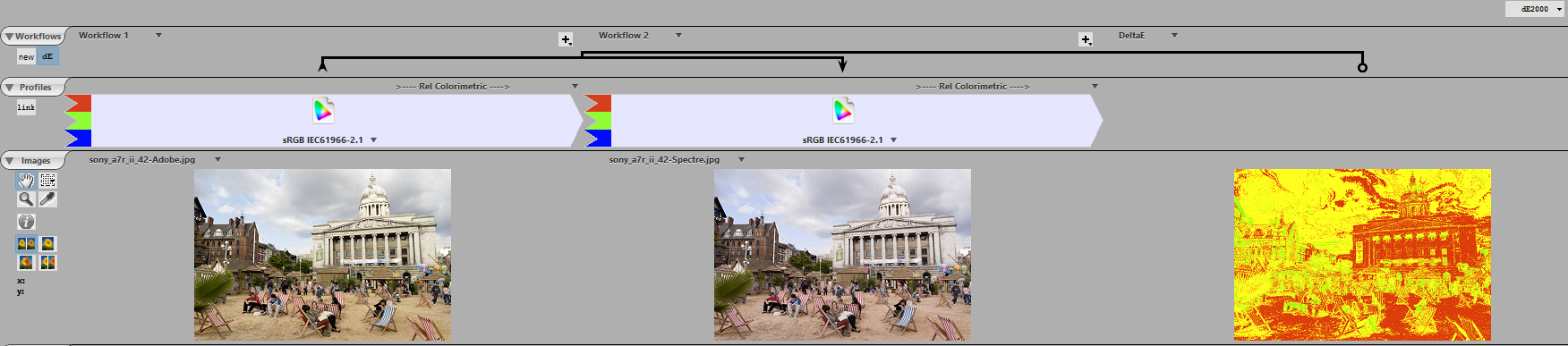The width and height of the screenshot is (1568, 346).
Task: Open the dE2000 dropdown
Action: pyautogui.click(x=1535, y=9)
